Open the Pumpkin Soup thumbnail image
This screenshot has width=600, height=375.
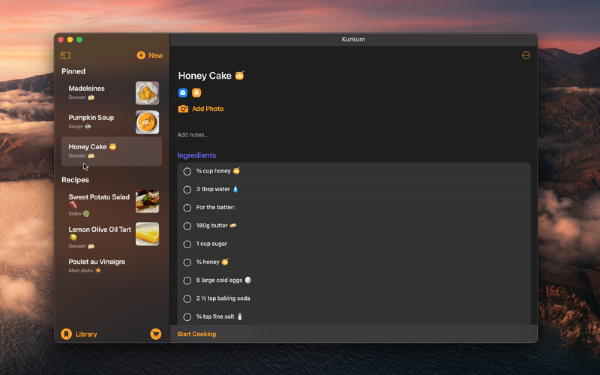coord(147,122)
